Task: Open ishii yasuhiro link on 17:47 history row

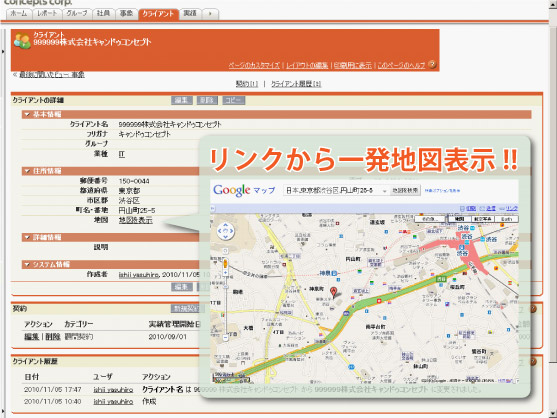Action: (x=113, y=390)
